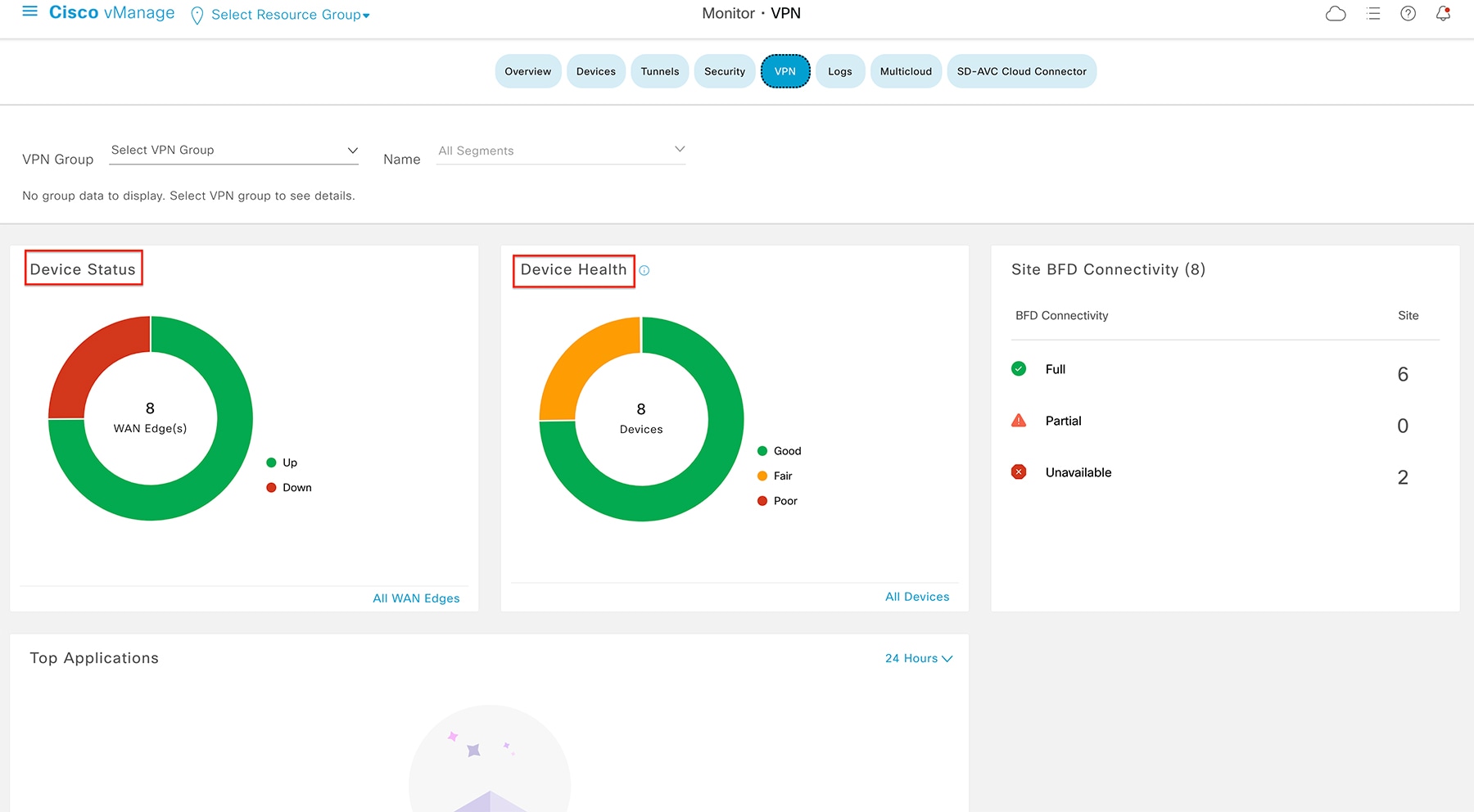Click the Partial connectivity label
Image resolution: width=1474 pixels, height=812 pixels.
pyautogui.click(x=1063, y=421)
